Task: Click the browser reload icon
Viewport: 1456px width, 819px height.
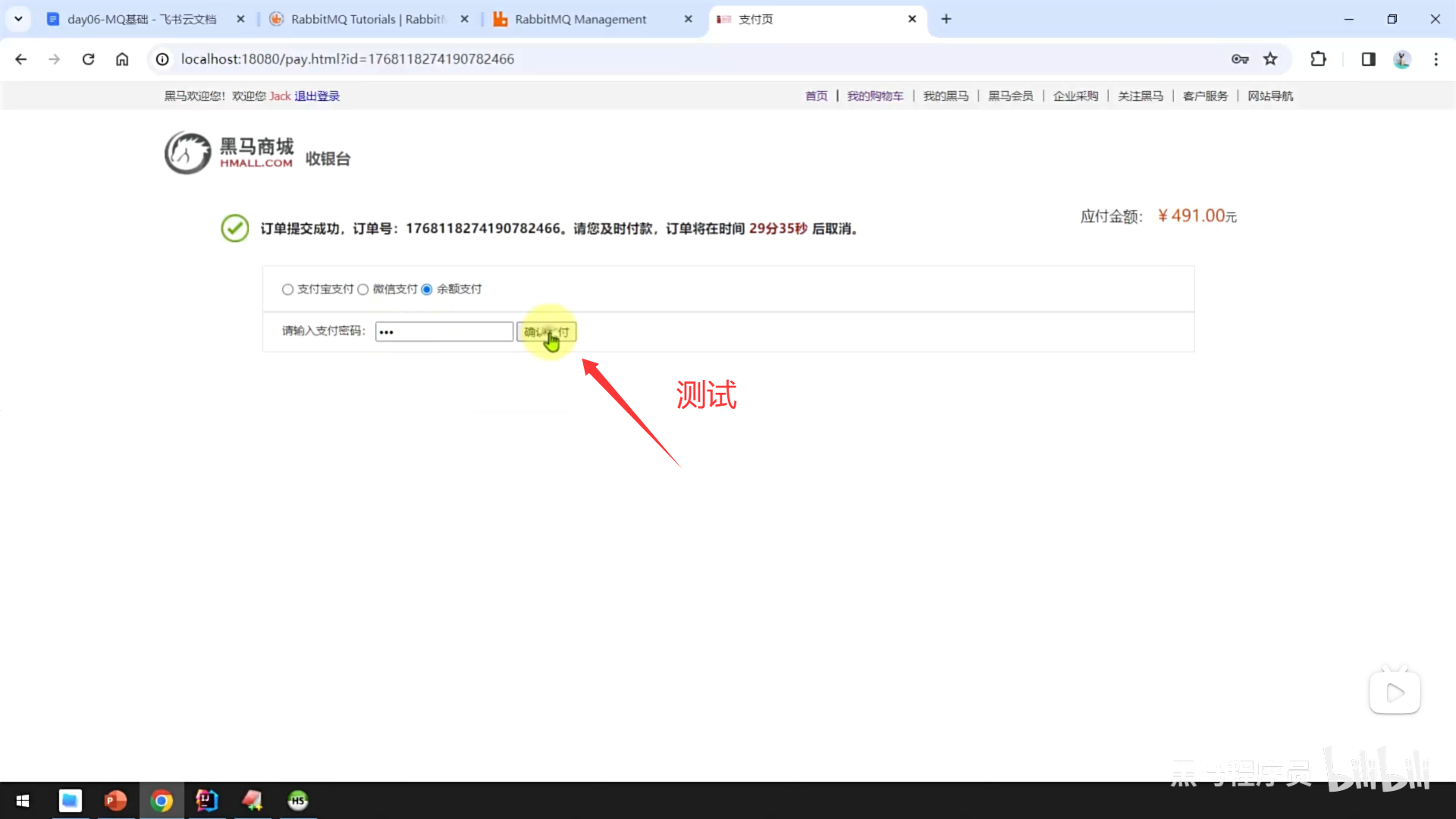Action: 88,59
